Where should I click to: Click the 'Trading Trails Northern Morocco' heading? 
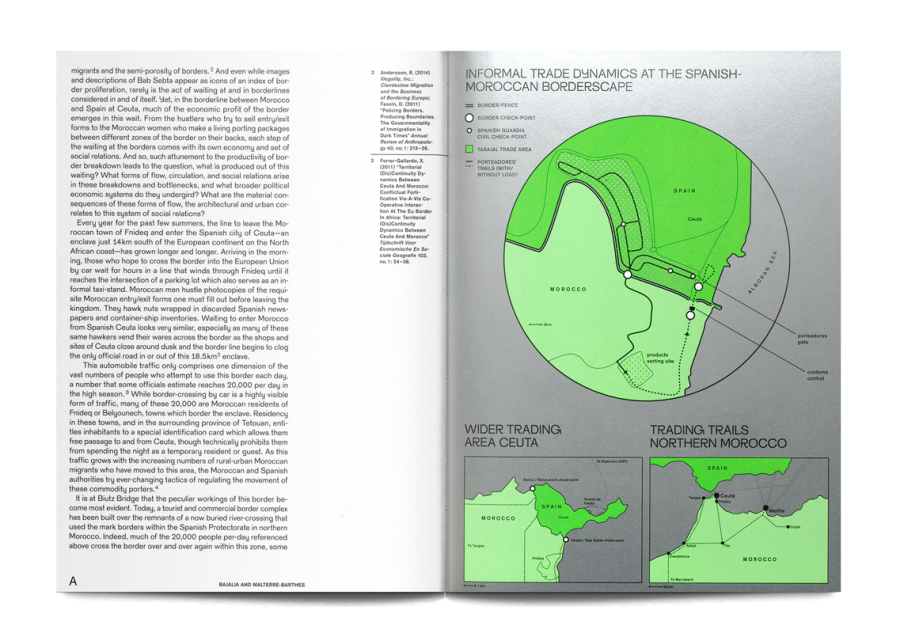click(717, 436)
